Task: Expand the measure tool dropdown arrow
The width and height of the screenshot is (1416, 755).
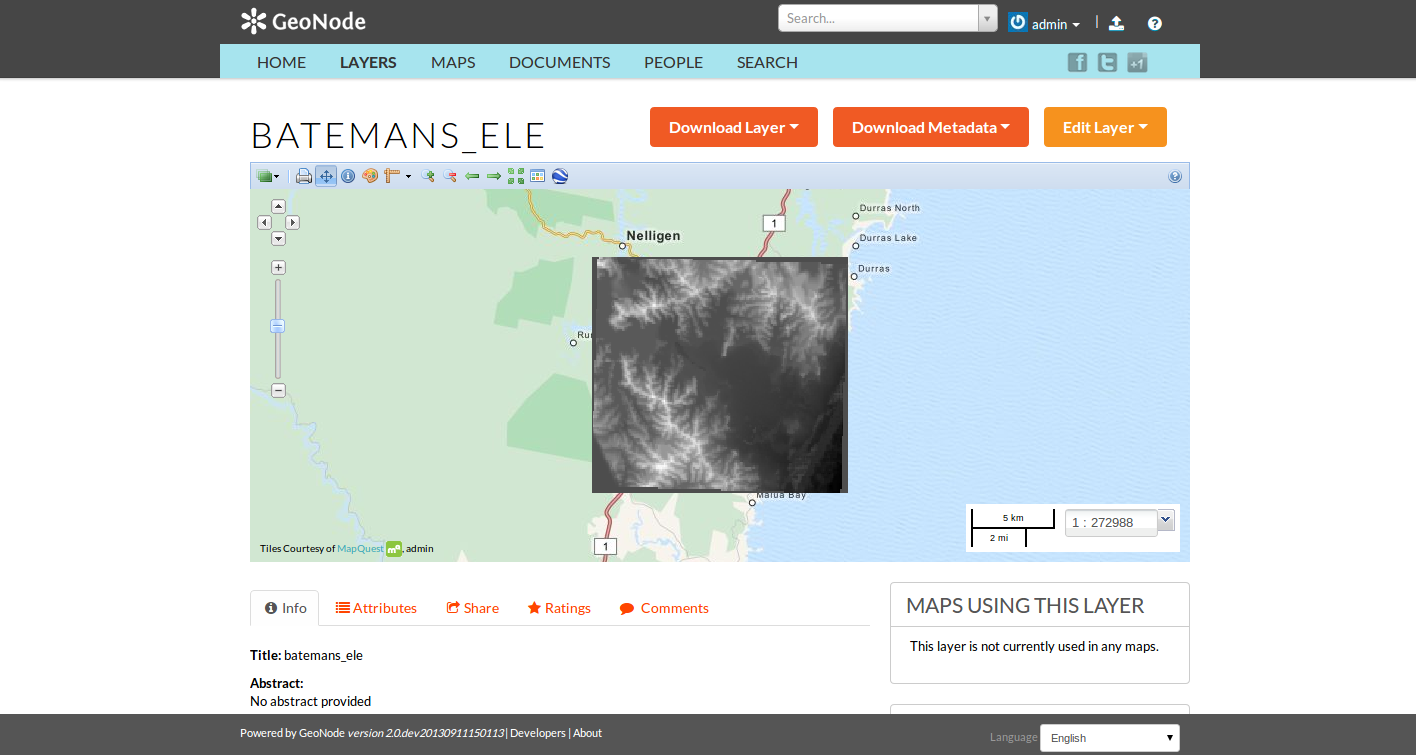Action: pyautogui.click(x=408, y=177)
